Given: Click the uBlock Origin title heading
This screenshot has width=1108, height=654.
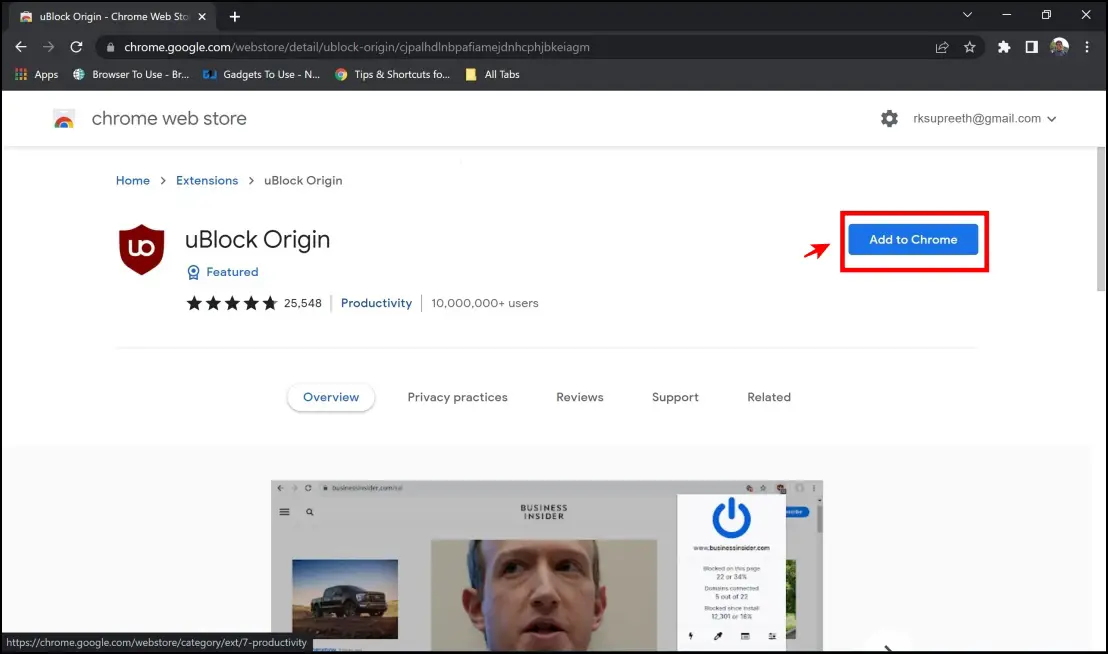Looking at the screenshot, I should 257,239.
